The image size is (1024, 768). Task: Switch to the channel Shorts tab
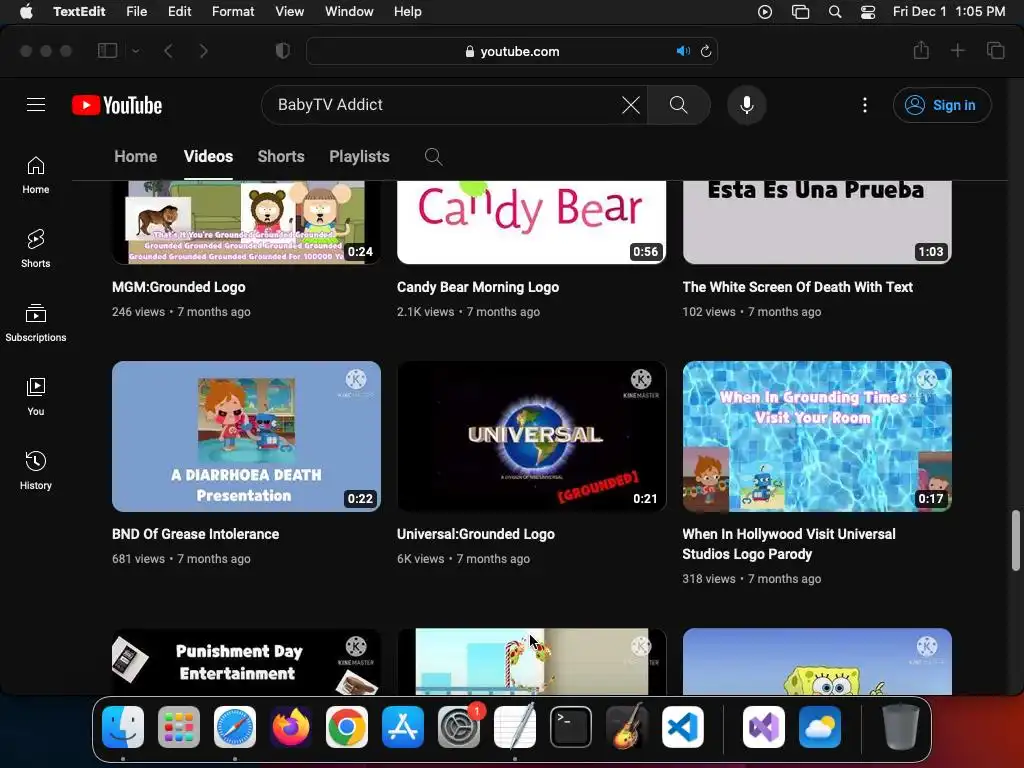click(x=281, y=157)
